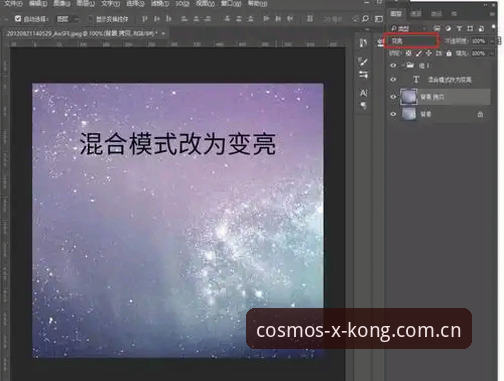Toggle lock all padlock in lock row
504x381 pixels.
449,53
